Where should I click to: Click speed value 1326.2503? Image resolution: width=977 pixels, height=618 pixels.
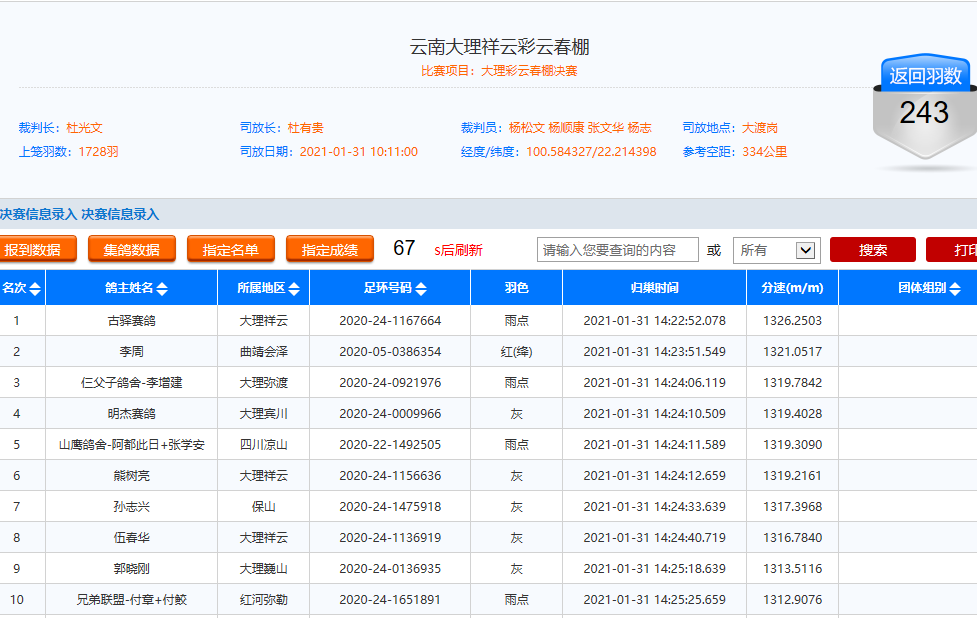[793, 321]
